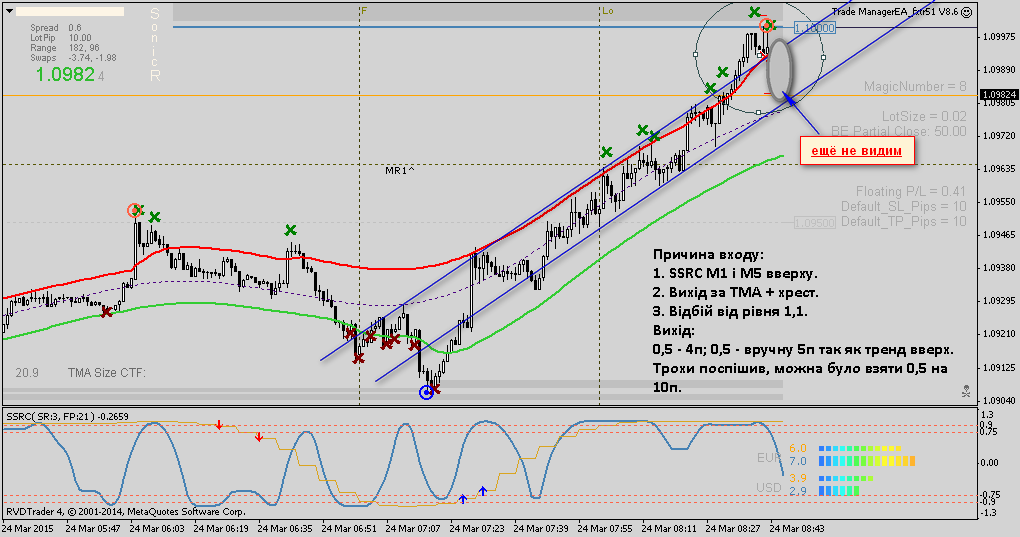1020x537 pixels.
Task: Click the MR1^ pivot label
Action: (399, 170)
